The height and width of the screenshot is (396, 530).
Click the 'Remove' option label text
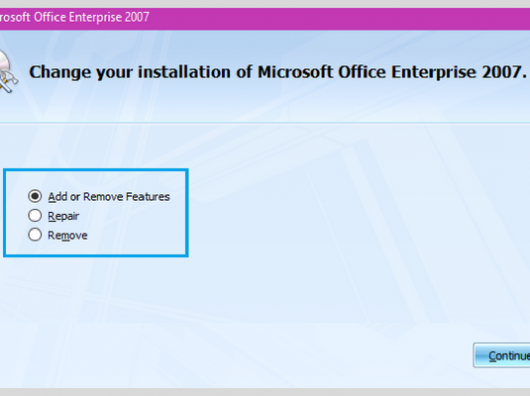point(67,236)
